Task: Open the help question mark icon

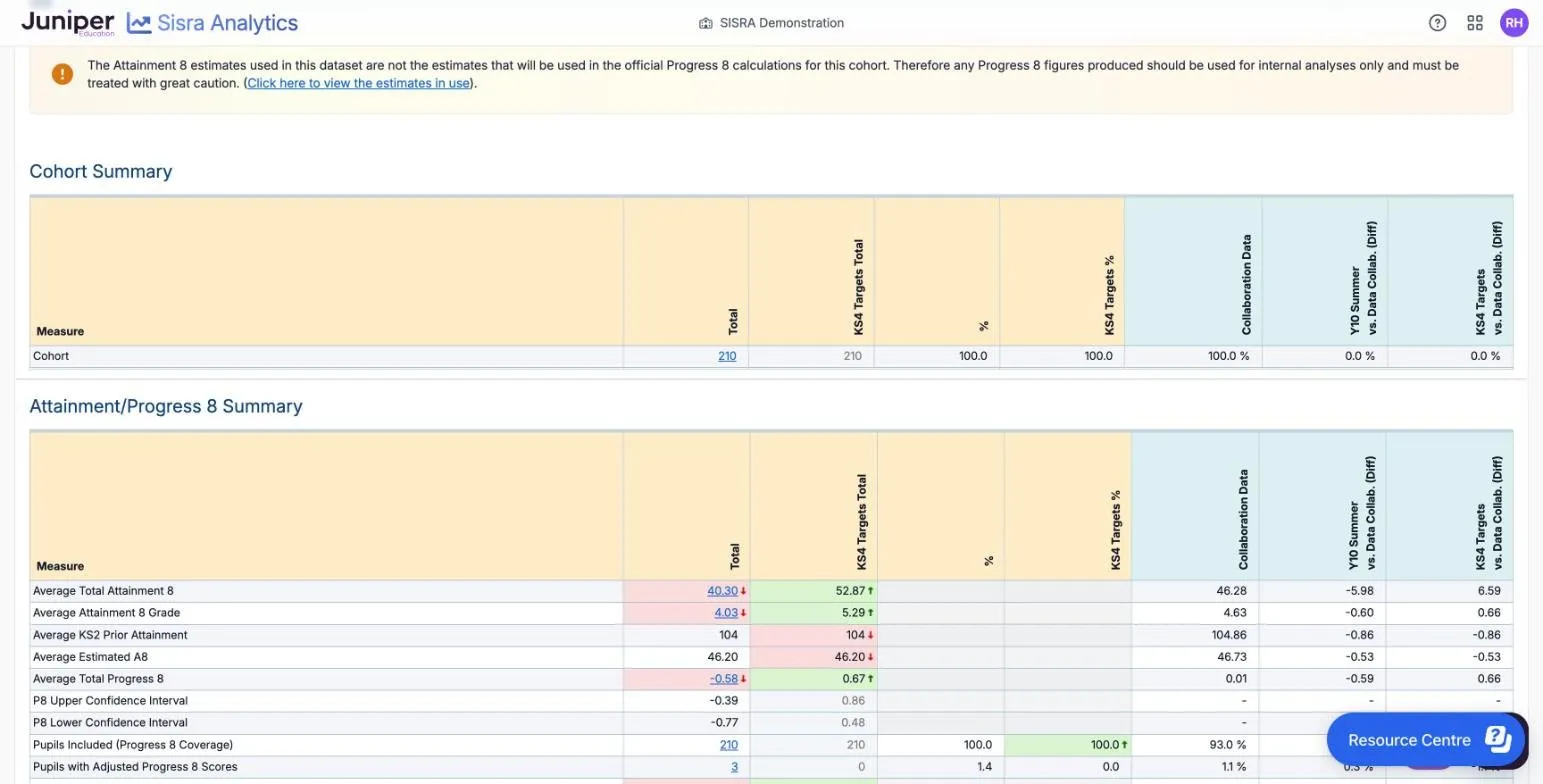Action: [x=1437, y=23]
